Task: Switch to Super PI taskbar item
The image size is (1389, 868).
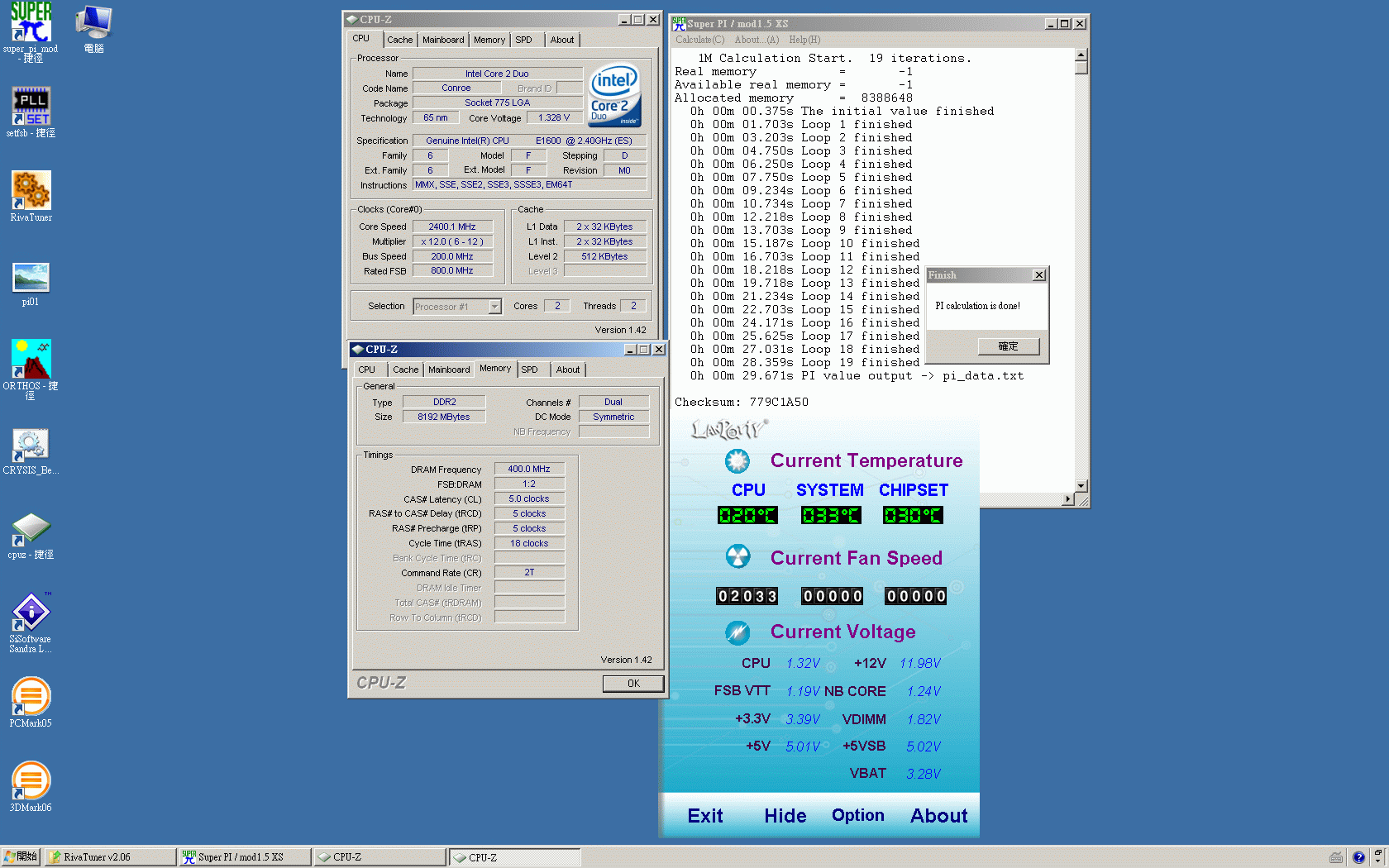Action: pos(246,857)
